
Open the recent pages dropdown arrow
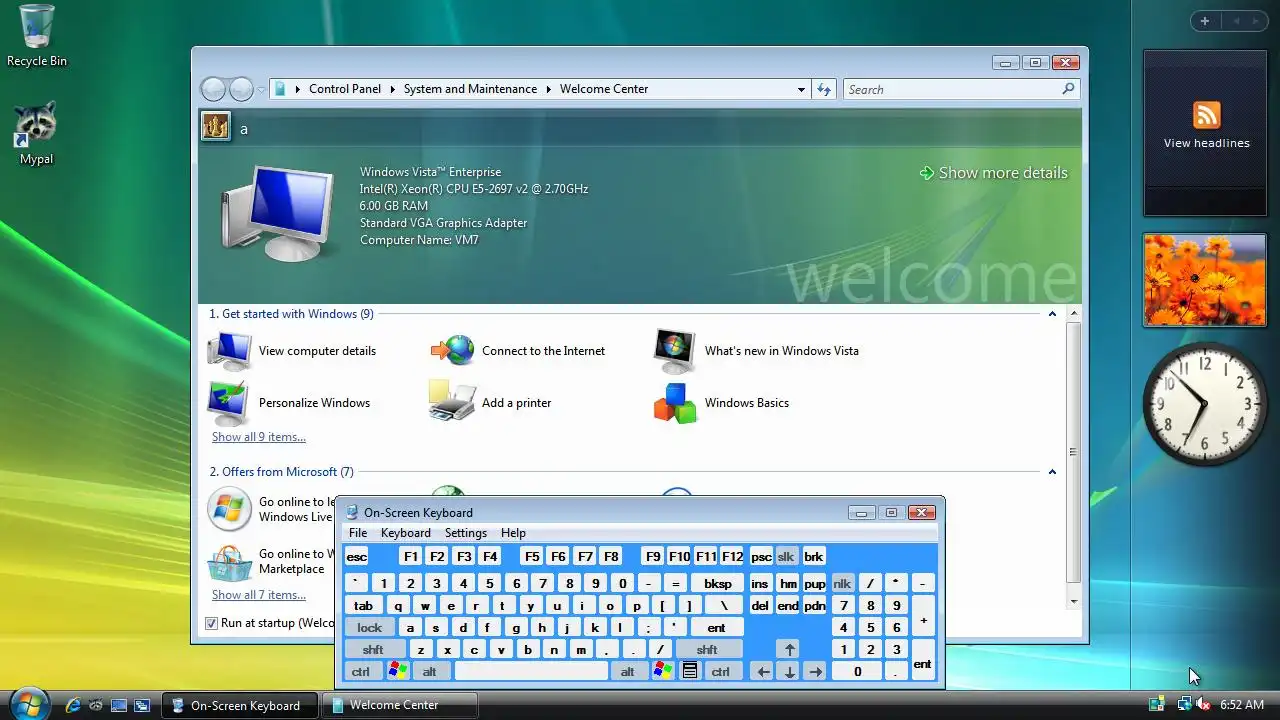[262, 89]
